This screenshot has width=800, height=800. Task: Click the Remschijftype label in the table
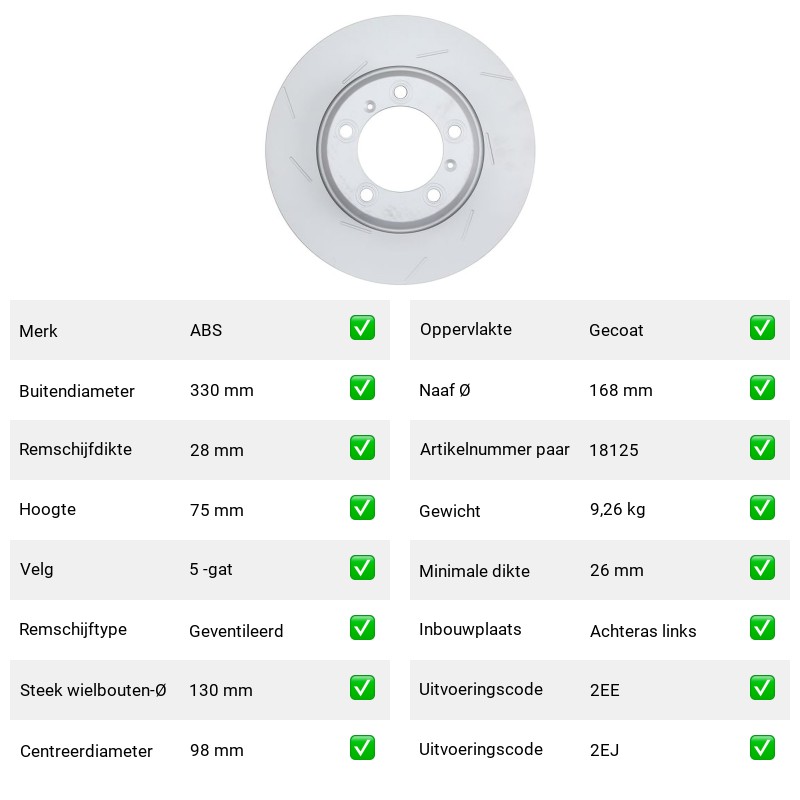point(73,630)
